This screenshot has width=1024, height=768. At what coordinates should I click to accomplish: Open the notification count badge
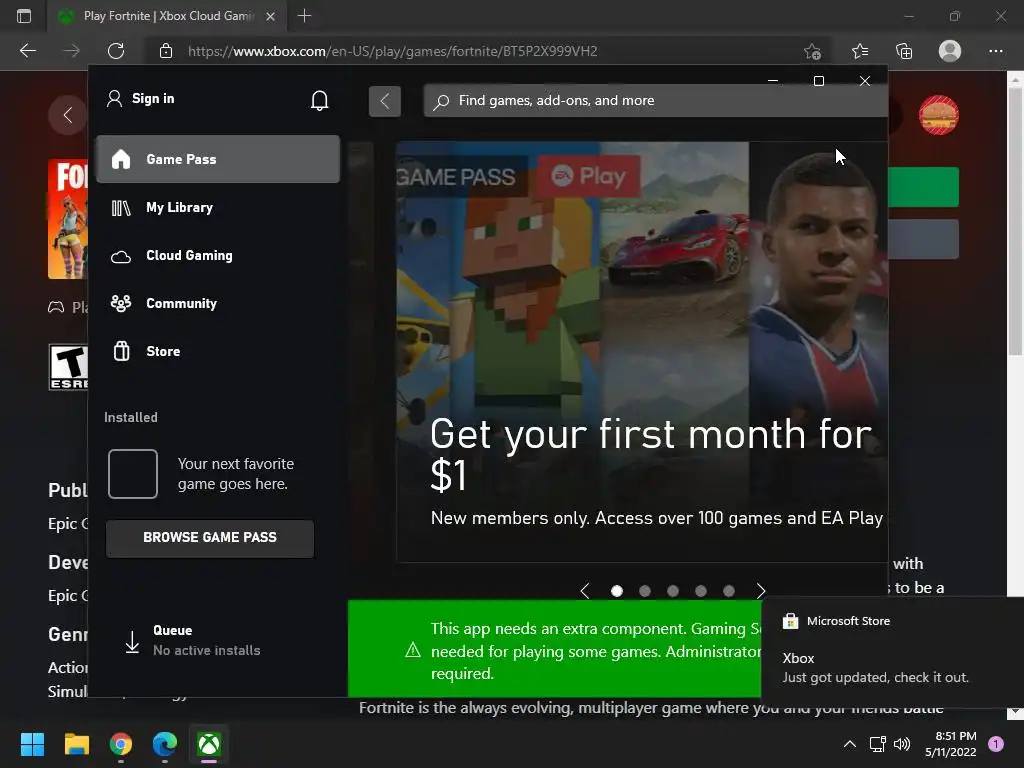click(996, 744)
